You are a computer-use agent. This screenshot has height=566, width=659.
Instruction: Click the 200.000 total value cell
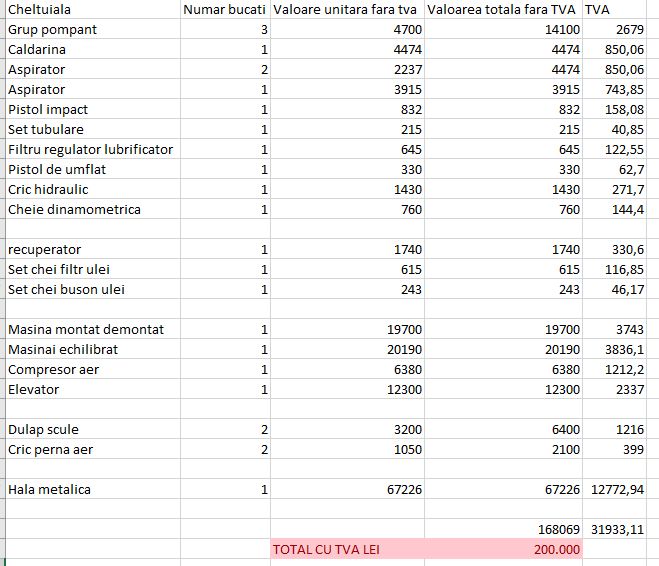[x=503, y=549]
